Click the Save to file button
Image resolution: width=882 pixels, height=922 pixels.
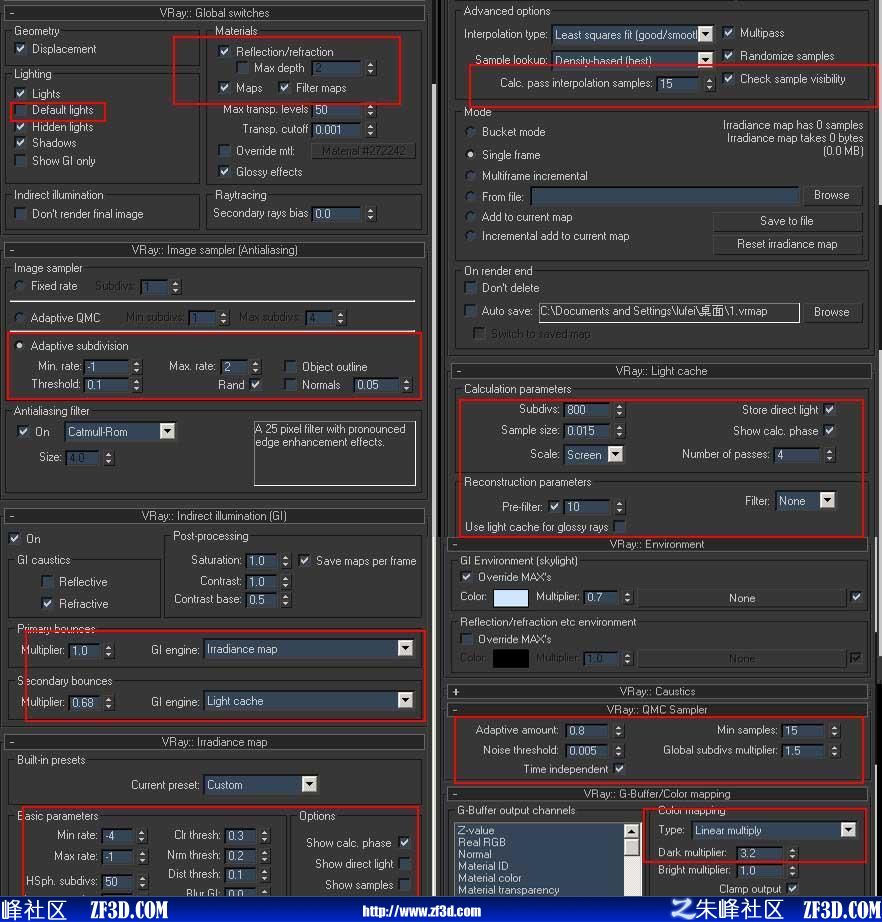pos(787,221)
